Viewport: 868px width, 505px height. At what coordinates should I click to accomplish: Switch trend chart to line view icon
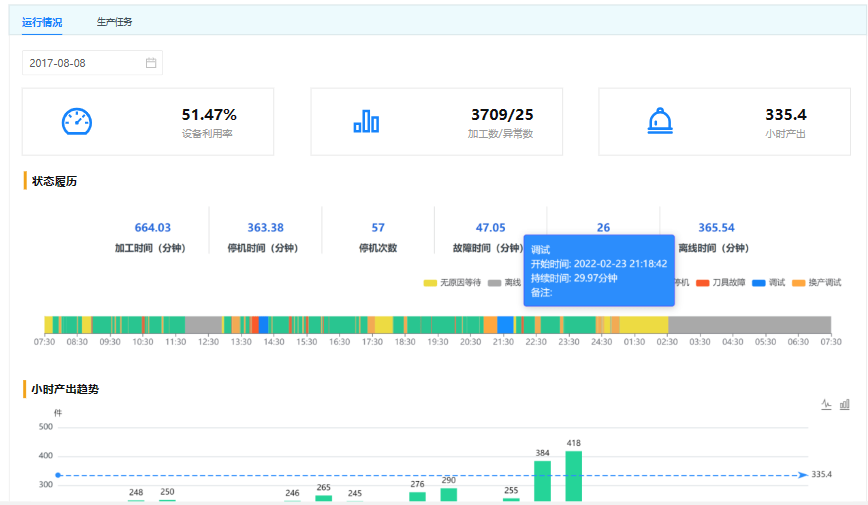click(827, 404)
